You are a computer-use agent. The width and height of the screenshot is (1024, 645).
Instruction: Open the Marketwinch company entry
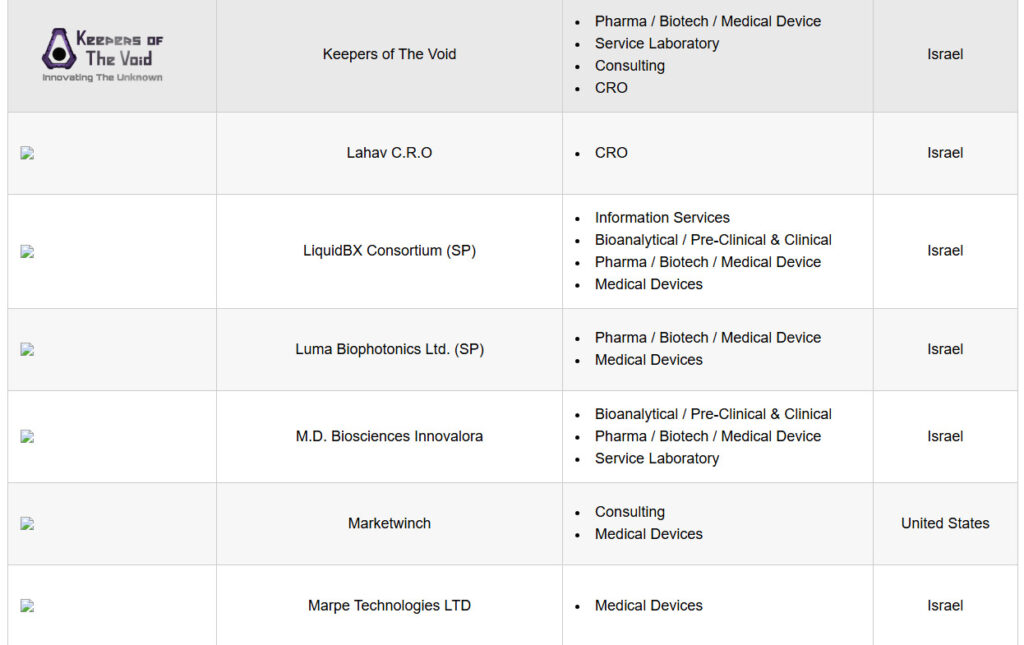[x=389, y=524]
